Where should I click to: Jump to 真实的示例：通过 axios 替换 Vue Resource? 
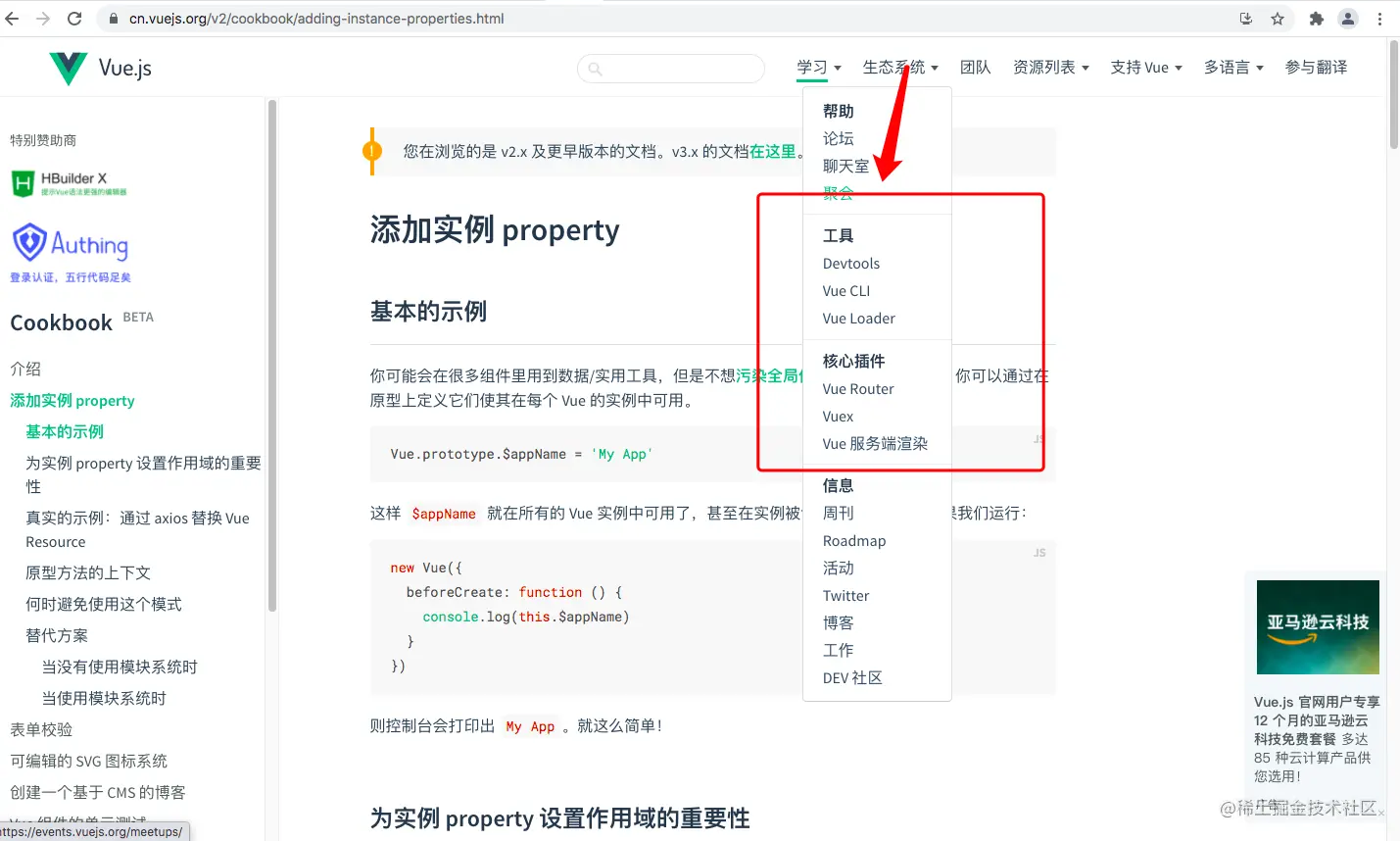(137, 530)
